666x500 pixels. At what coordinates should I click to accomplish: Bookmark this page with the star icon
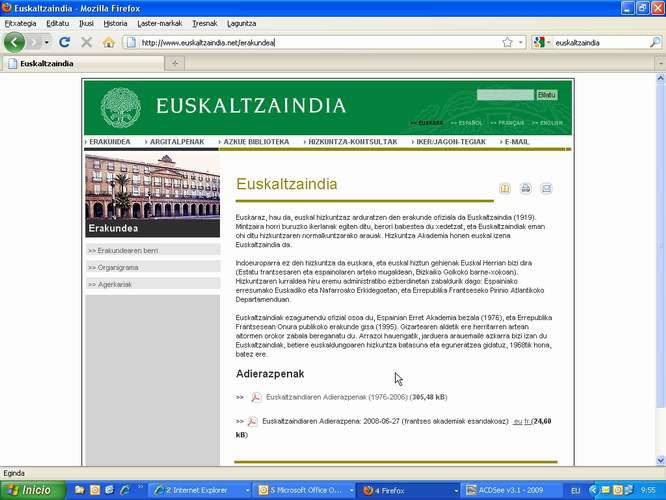(507, 42)
